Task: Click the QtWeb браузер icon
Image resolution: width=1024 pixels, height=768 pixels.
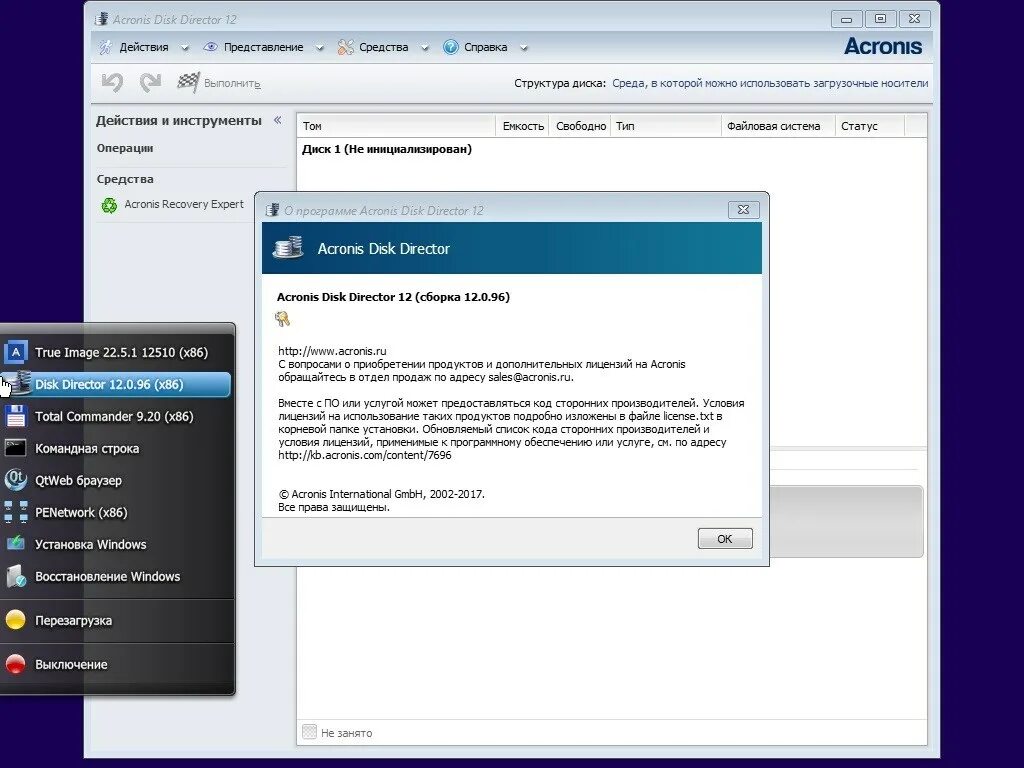Action: (x=16, y=480)
